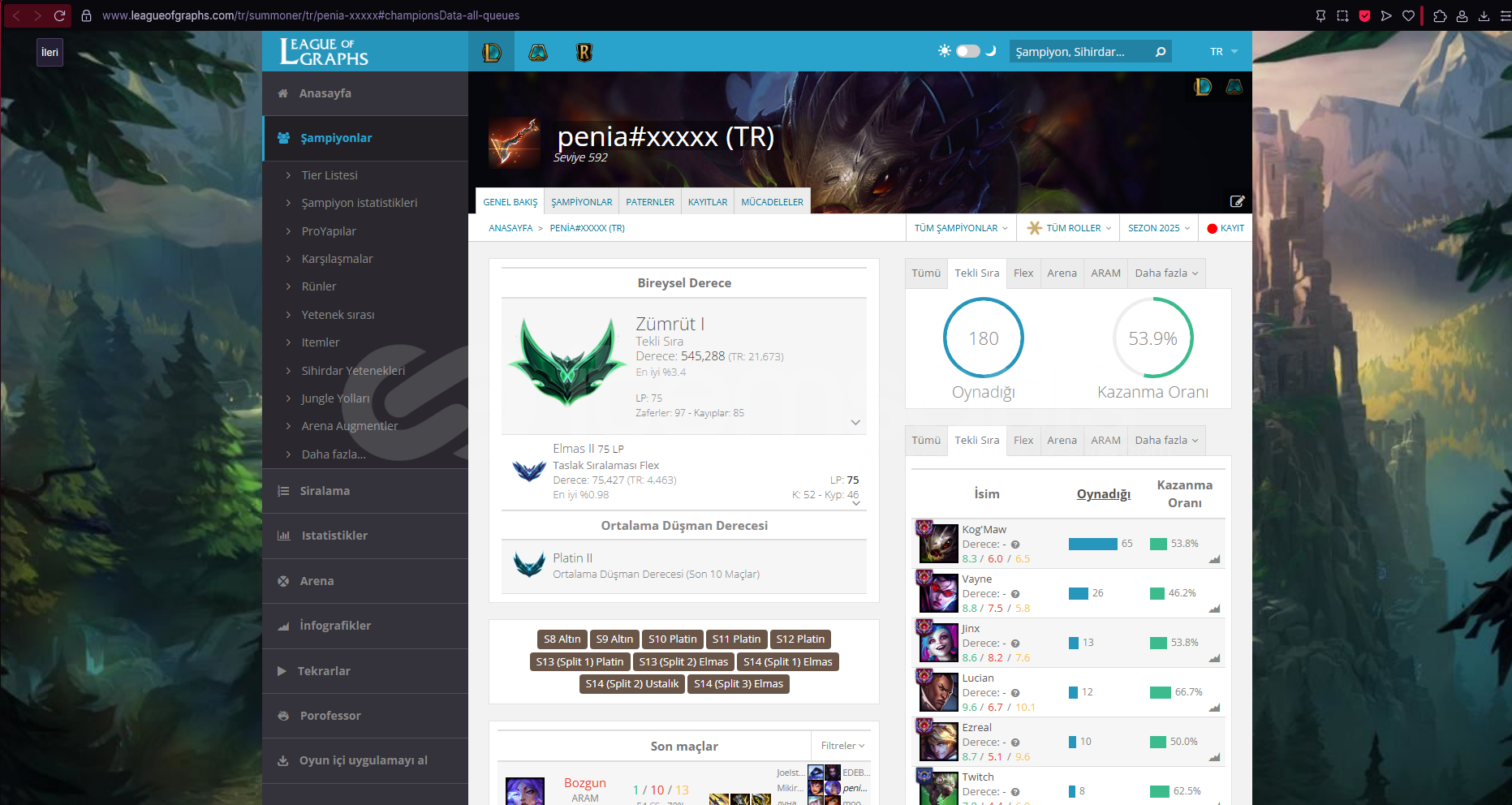The image size is (1512, 805).
Task: Open the Tüm Roller filter dropdown
Action: pos(1069,228)
